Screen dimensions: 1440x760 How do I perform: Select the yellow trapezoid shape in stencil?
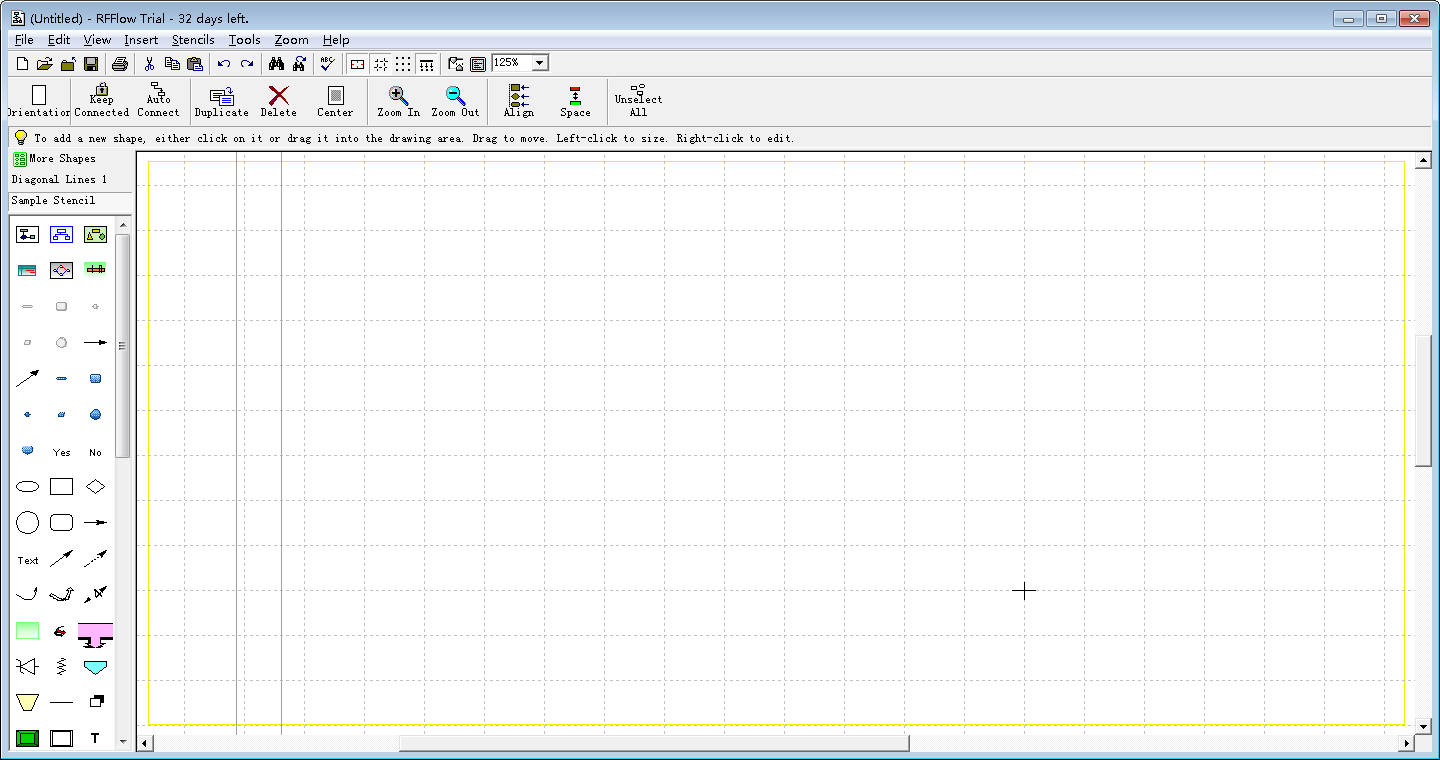(x=28, y=702)
